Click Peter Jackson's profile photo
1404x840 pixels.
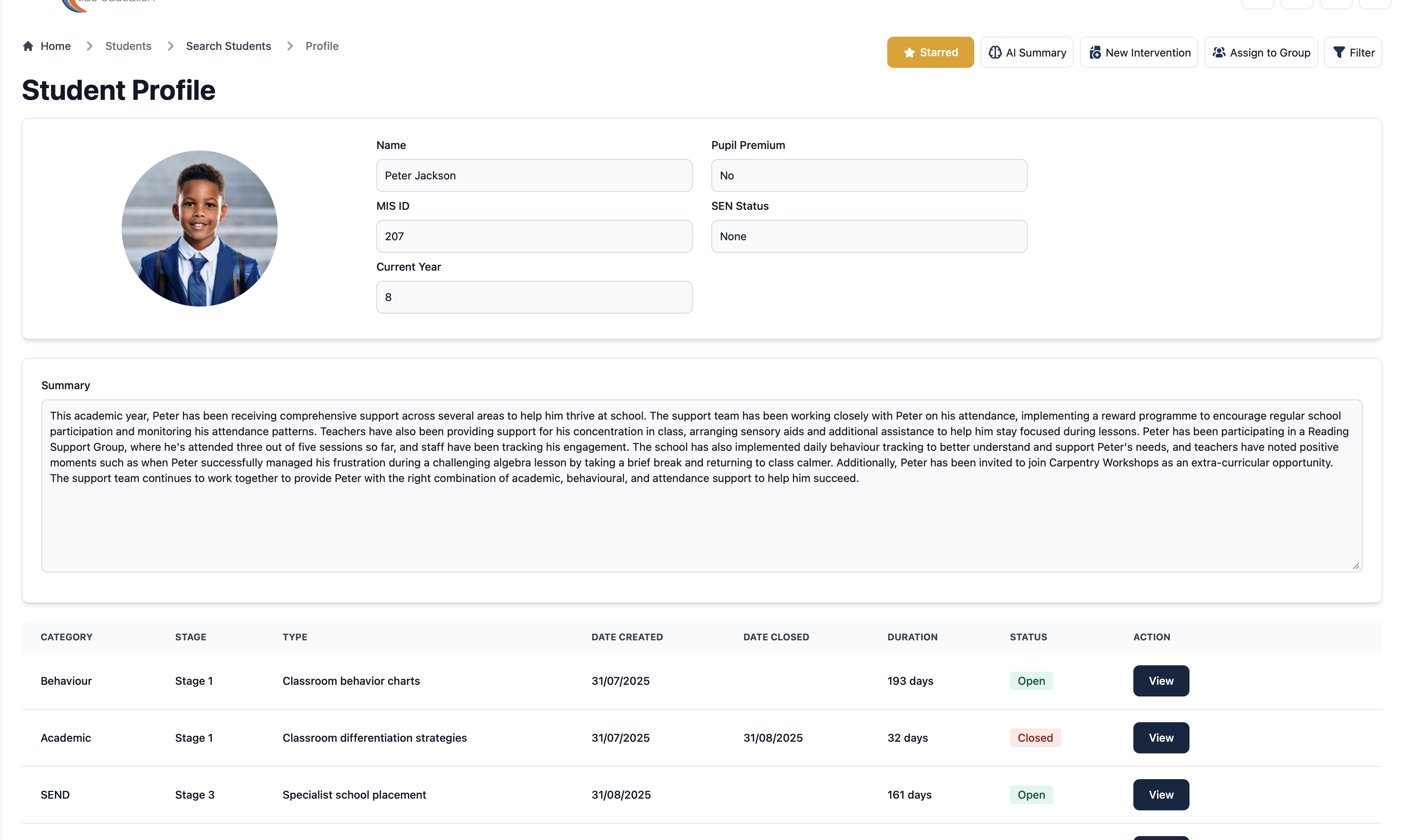[x=199, y=229]
